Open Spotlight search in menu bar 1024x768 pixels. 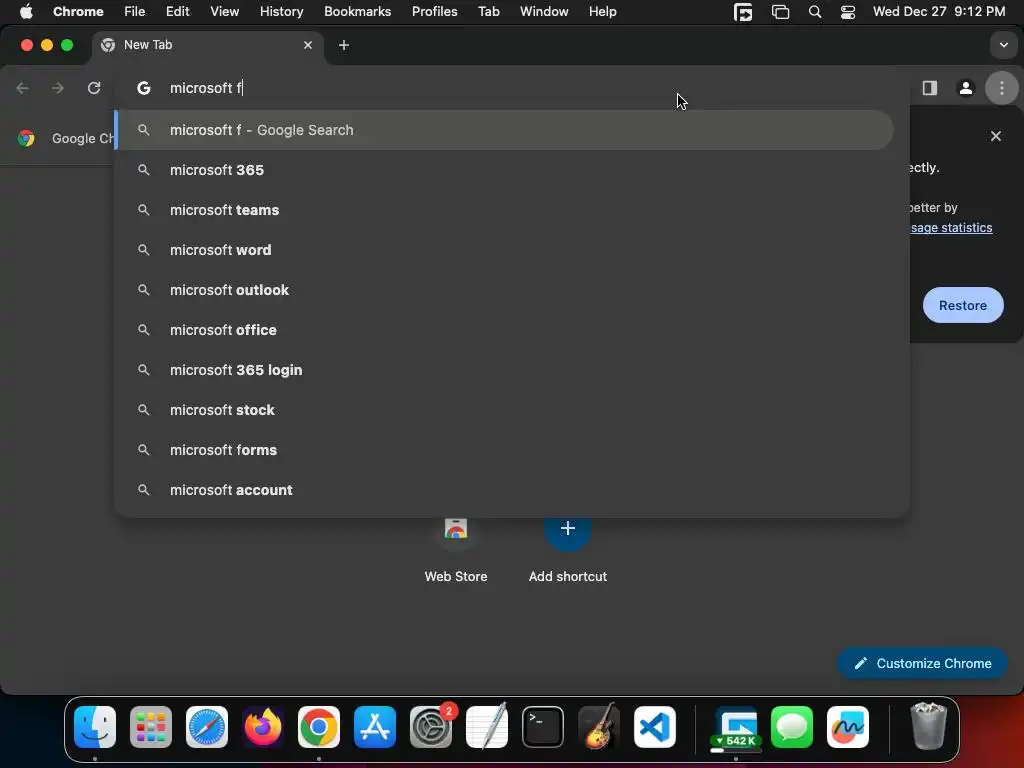(x=814, y=12)
